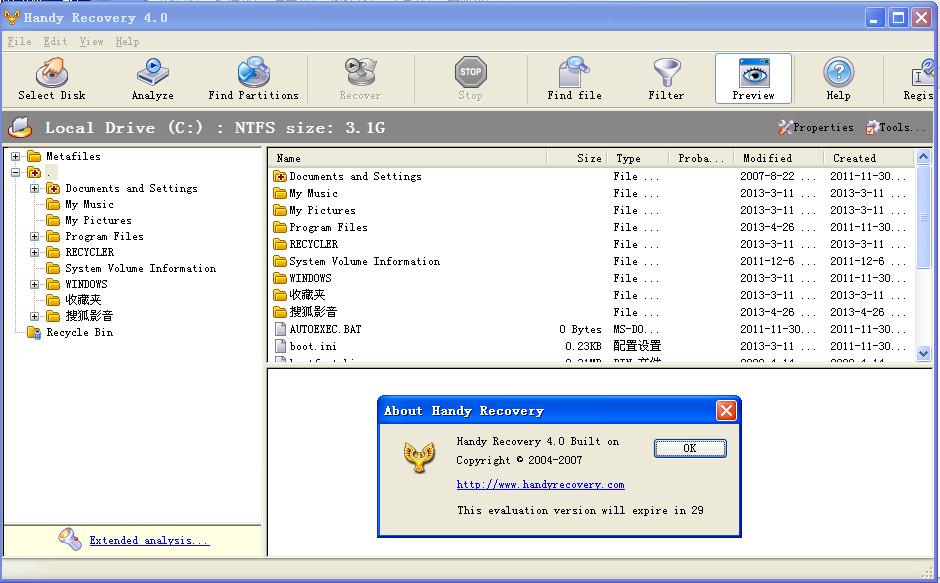Sort by Probability column header

click(x=701, y=158)
